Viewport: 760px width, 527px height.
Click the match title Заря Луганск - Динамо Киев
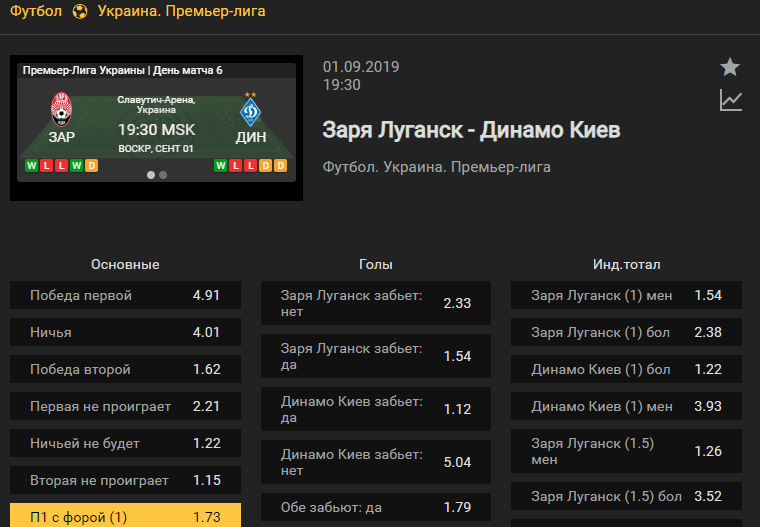(x=471, y=130)
